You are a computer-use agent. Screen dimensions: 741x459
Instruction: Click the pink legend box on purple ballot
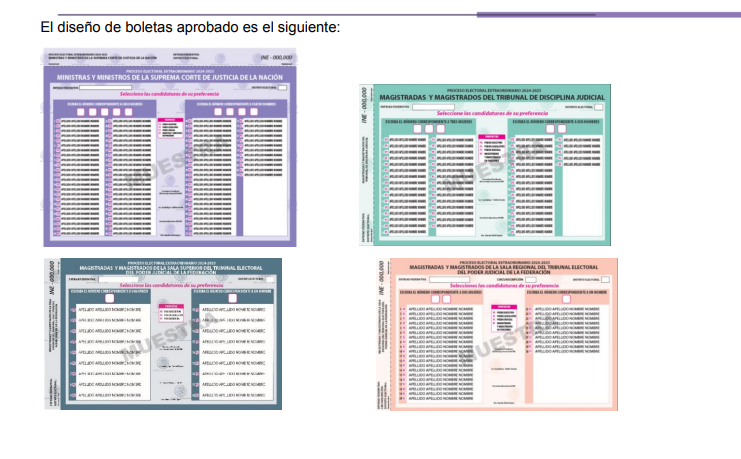166,126
